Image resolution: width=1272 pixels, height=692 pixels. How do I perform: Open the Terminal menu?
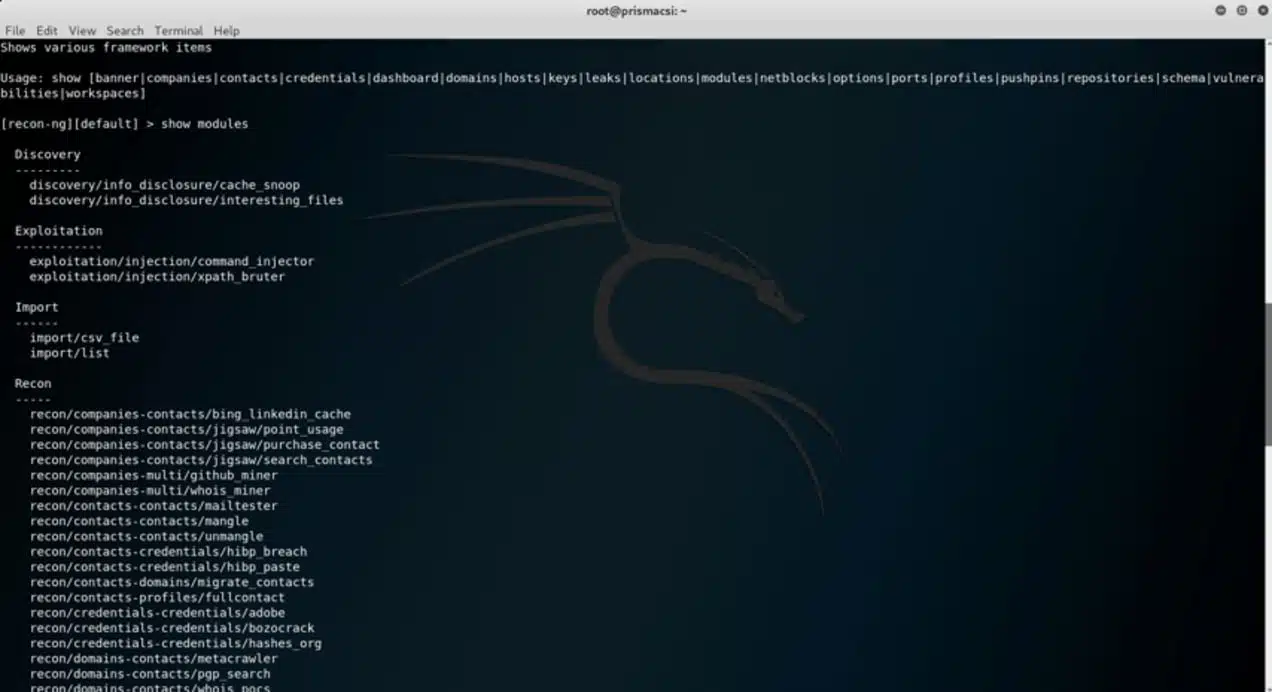178,31
